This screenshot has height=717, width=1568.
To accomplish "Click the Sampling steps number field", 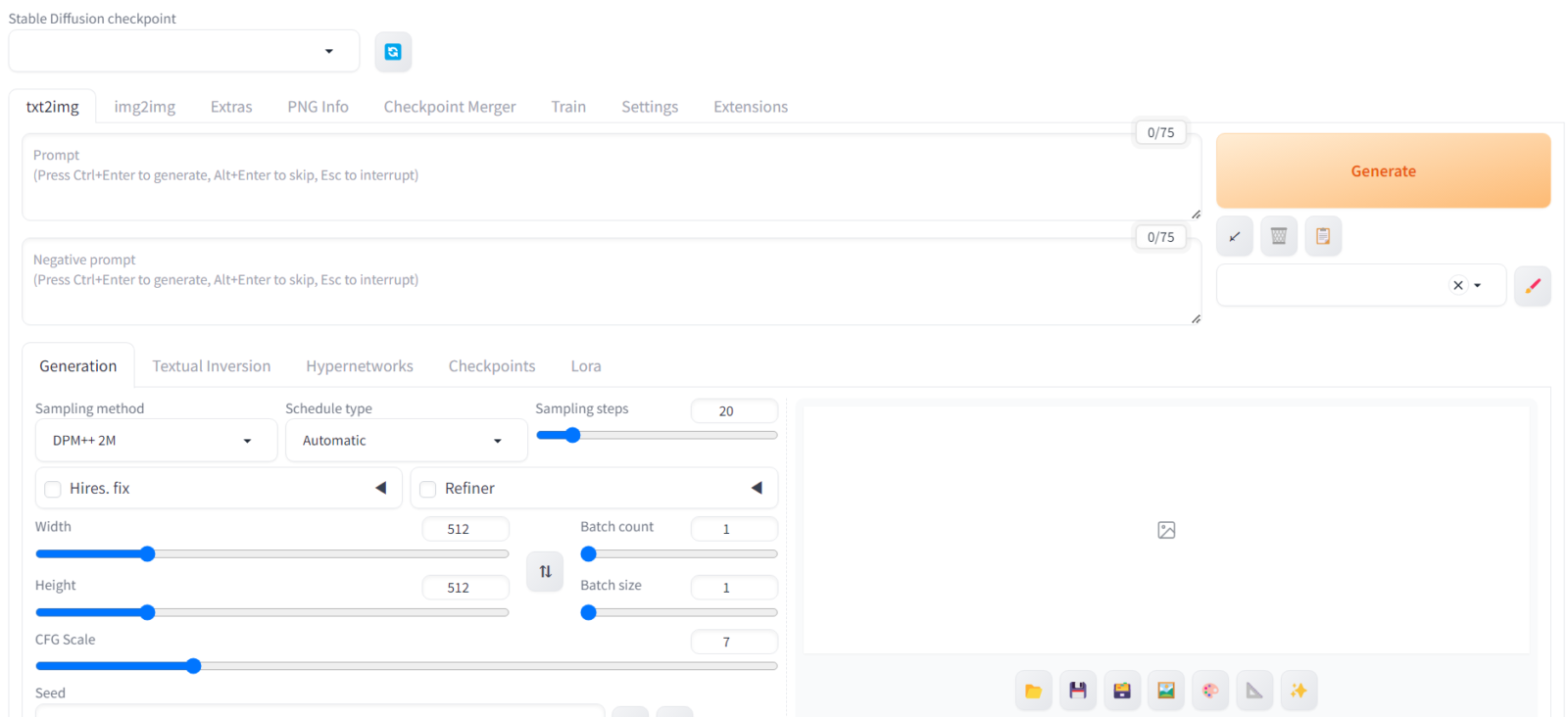I will coord(734,411).
